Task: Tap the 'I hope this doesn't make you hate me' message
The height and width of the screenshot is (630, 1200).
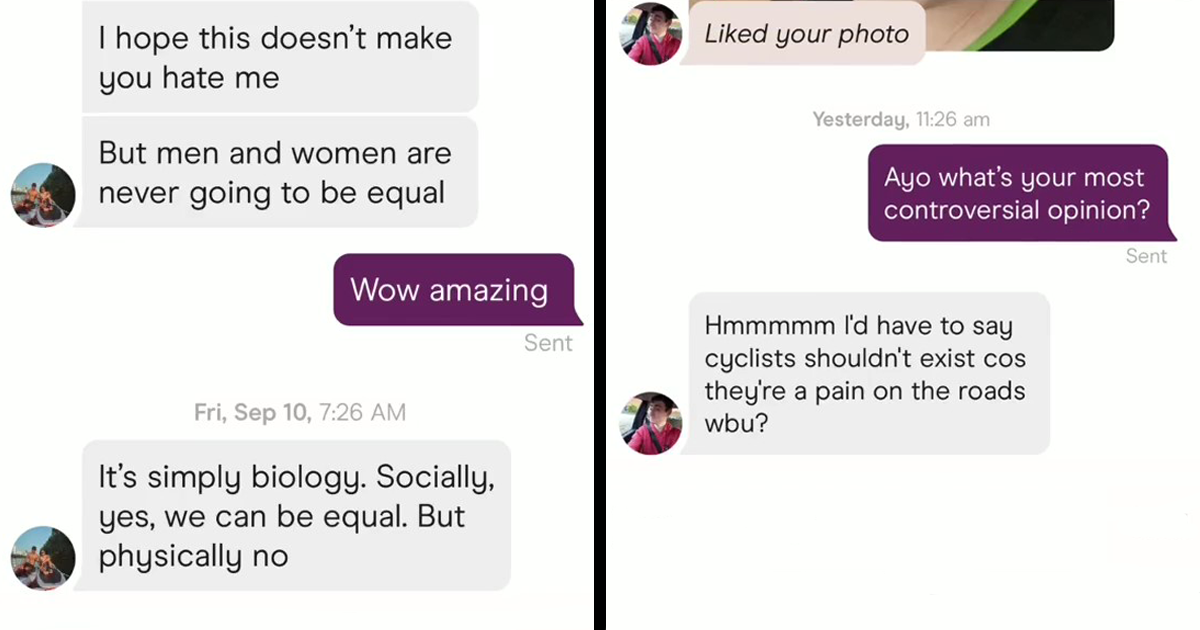Action: click(279, 57)
